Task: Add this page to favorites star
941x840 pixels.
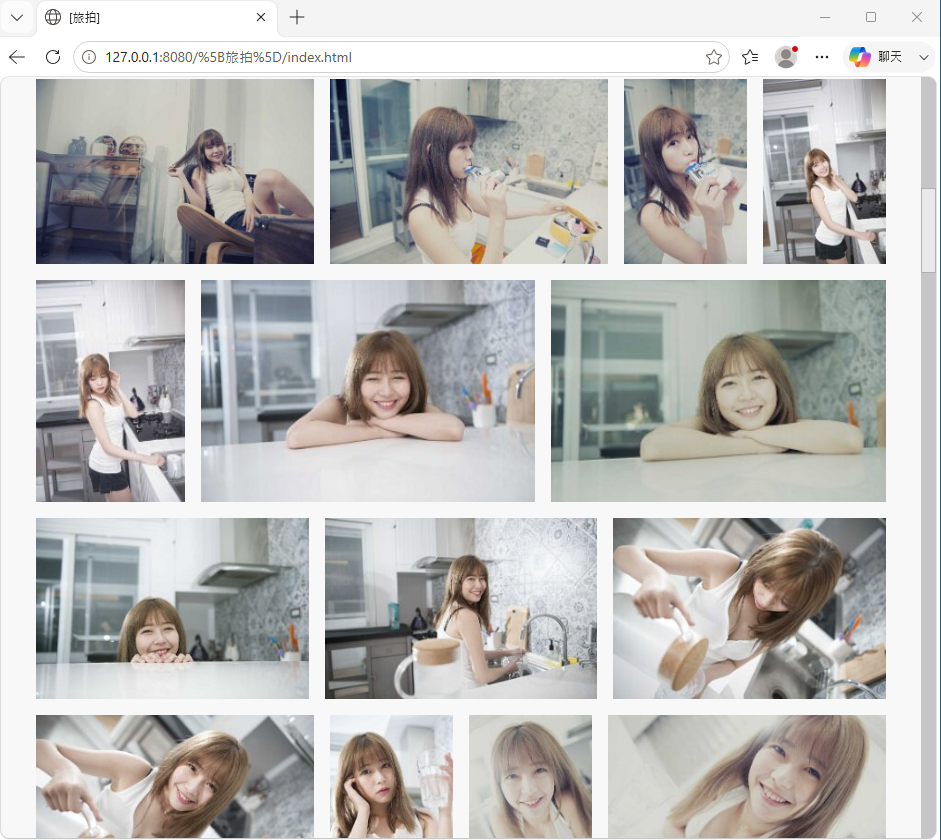Action: [x=713, y=57]
